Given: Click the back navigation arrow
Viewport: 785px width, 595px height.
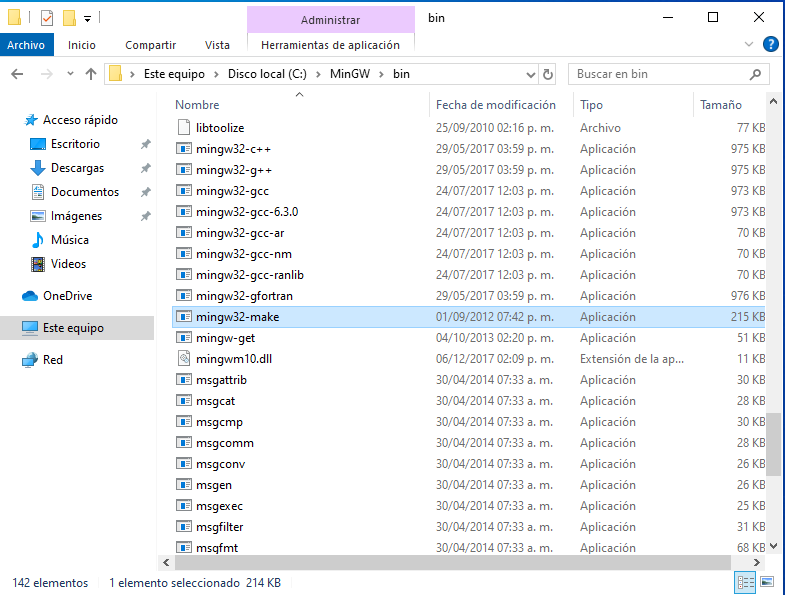Looking at the screenshot, I should (x=17, y=74).
